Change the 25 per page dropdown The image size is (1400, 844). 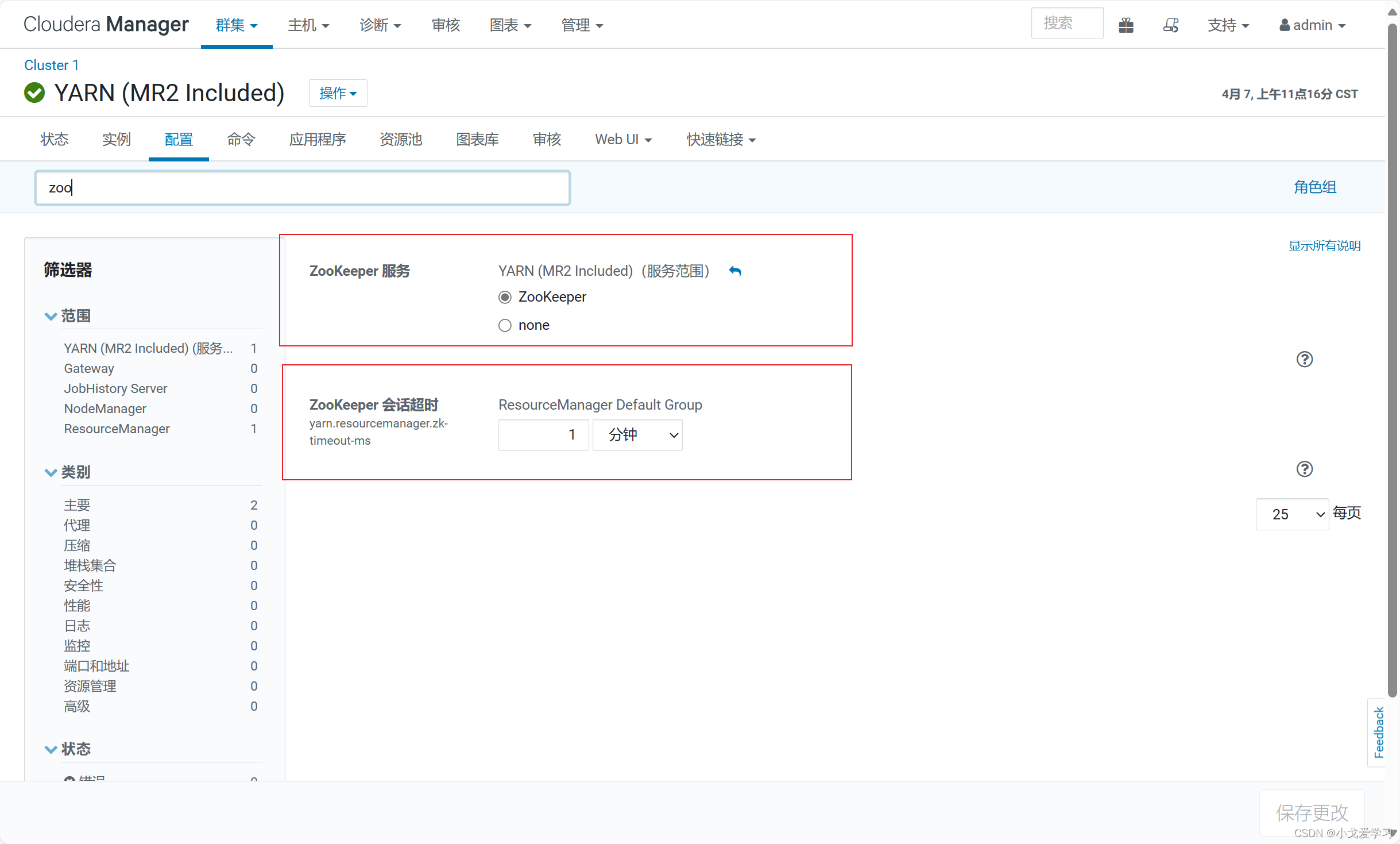(1292, 514)
